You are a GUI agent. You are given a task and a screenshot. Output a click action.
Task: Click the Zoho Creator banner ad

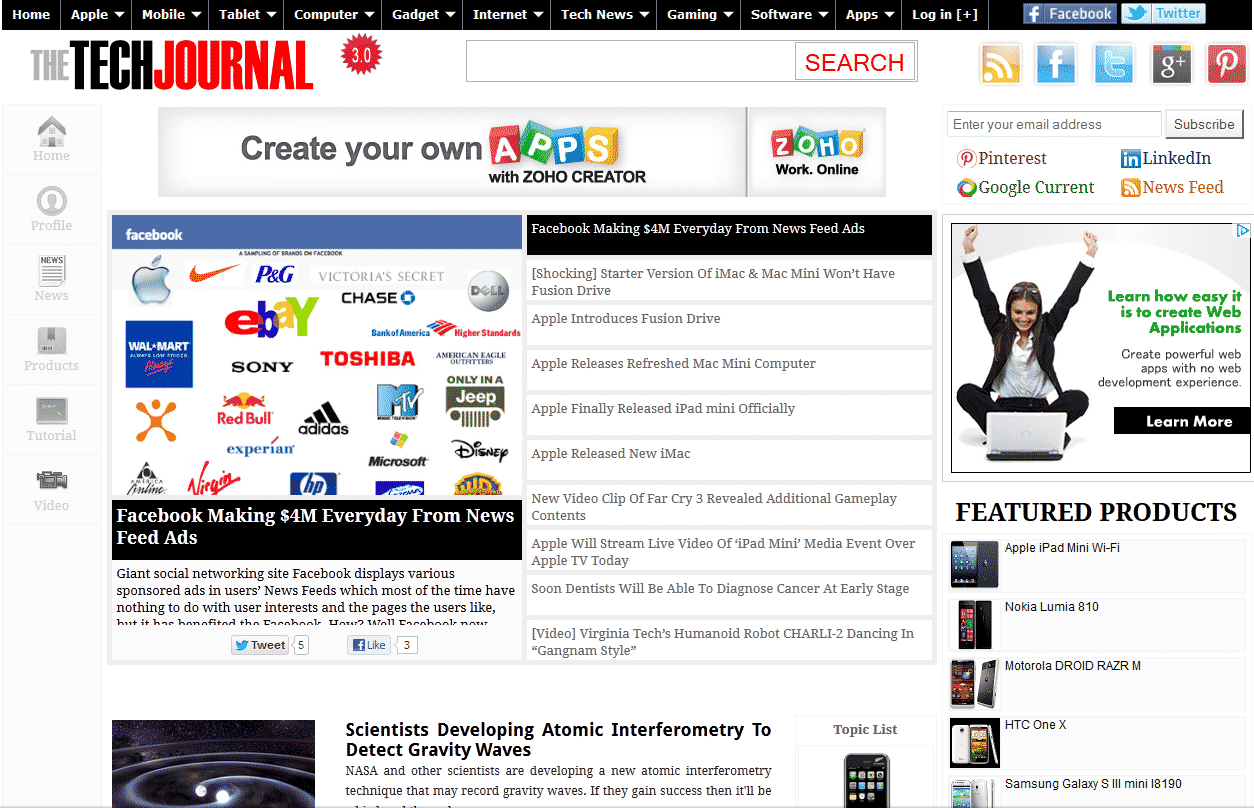522,152
